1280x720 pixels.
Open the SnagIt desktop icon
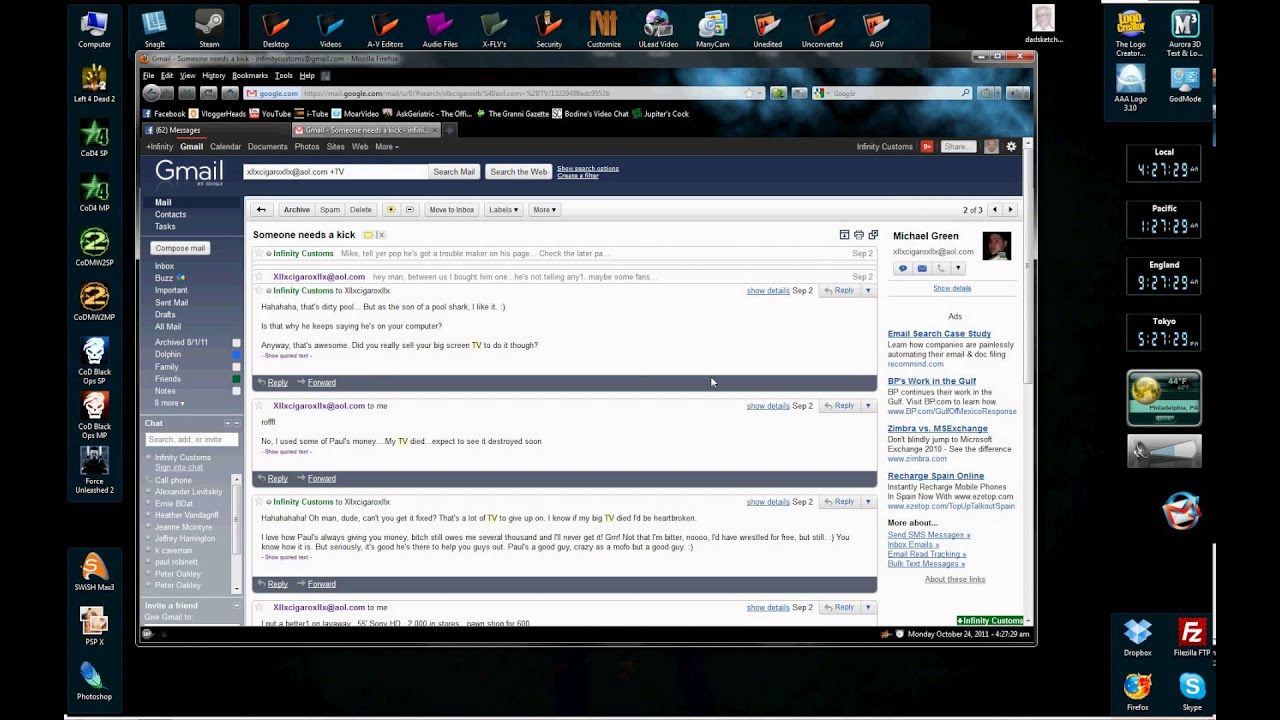(x=154, y=28)
